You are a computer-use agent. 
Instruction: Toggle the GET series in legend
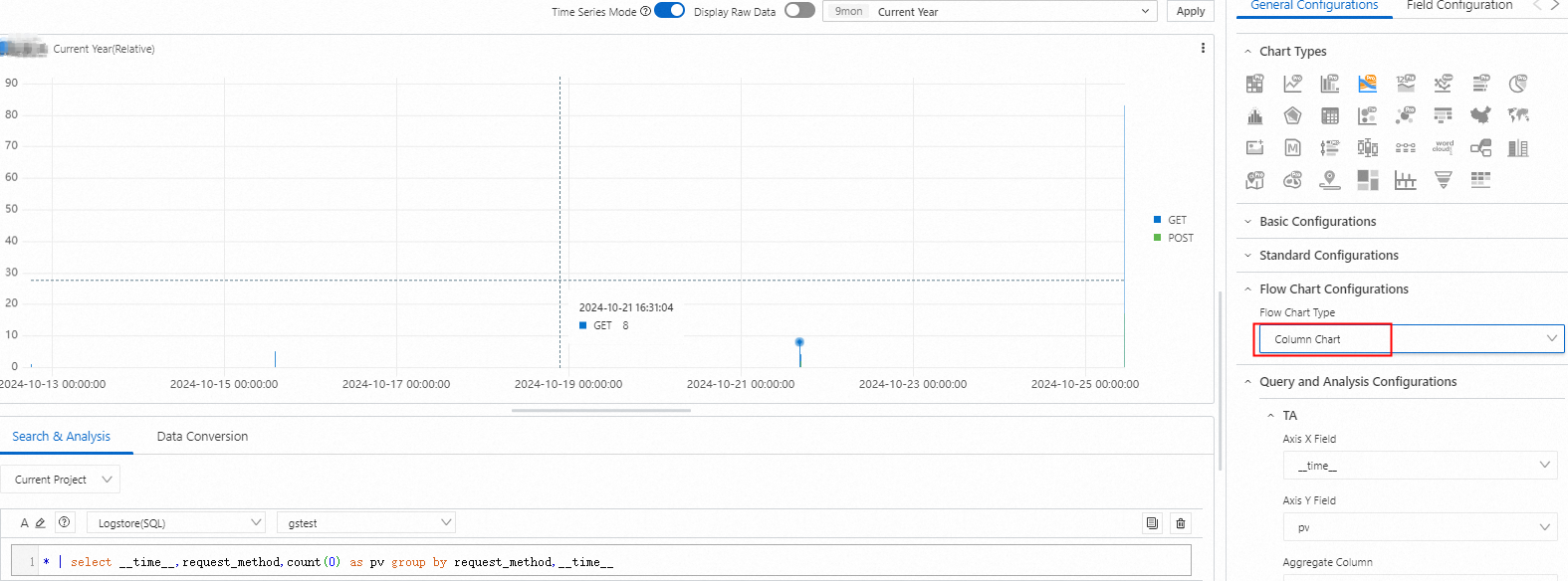coord(1170,220)
